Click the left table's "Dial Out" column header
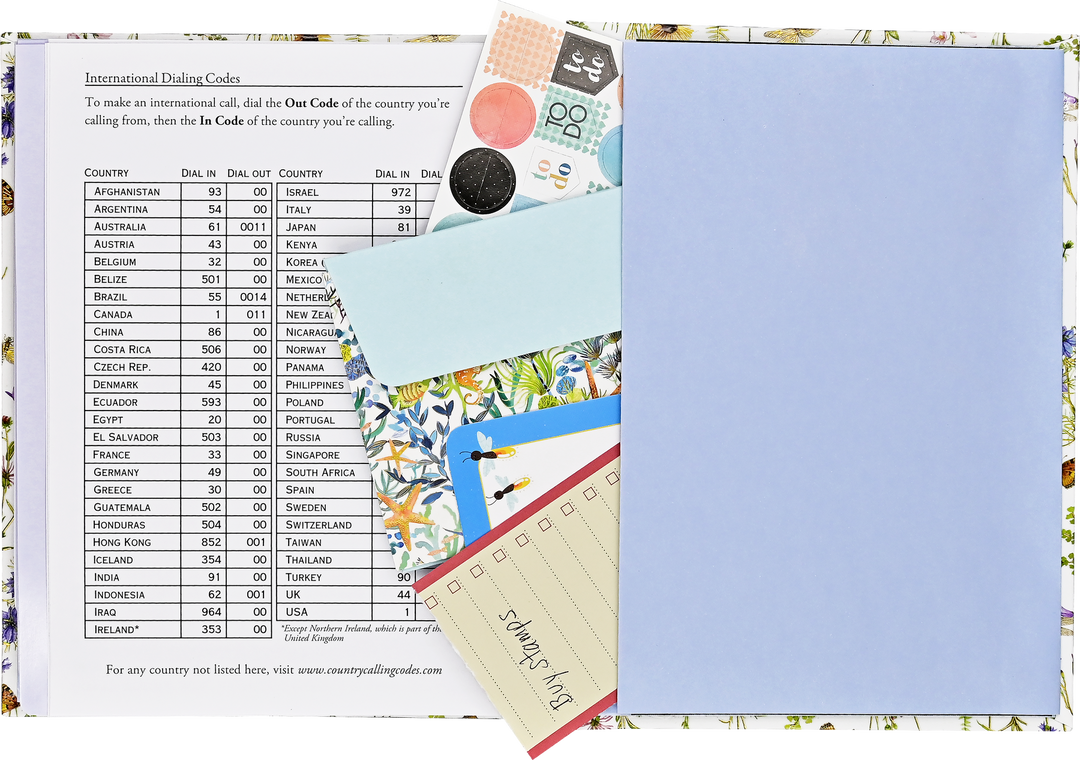Screen dimensions: 1080x760 [x=249, y=173]
